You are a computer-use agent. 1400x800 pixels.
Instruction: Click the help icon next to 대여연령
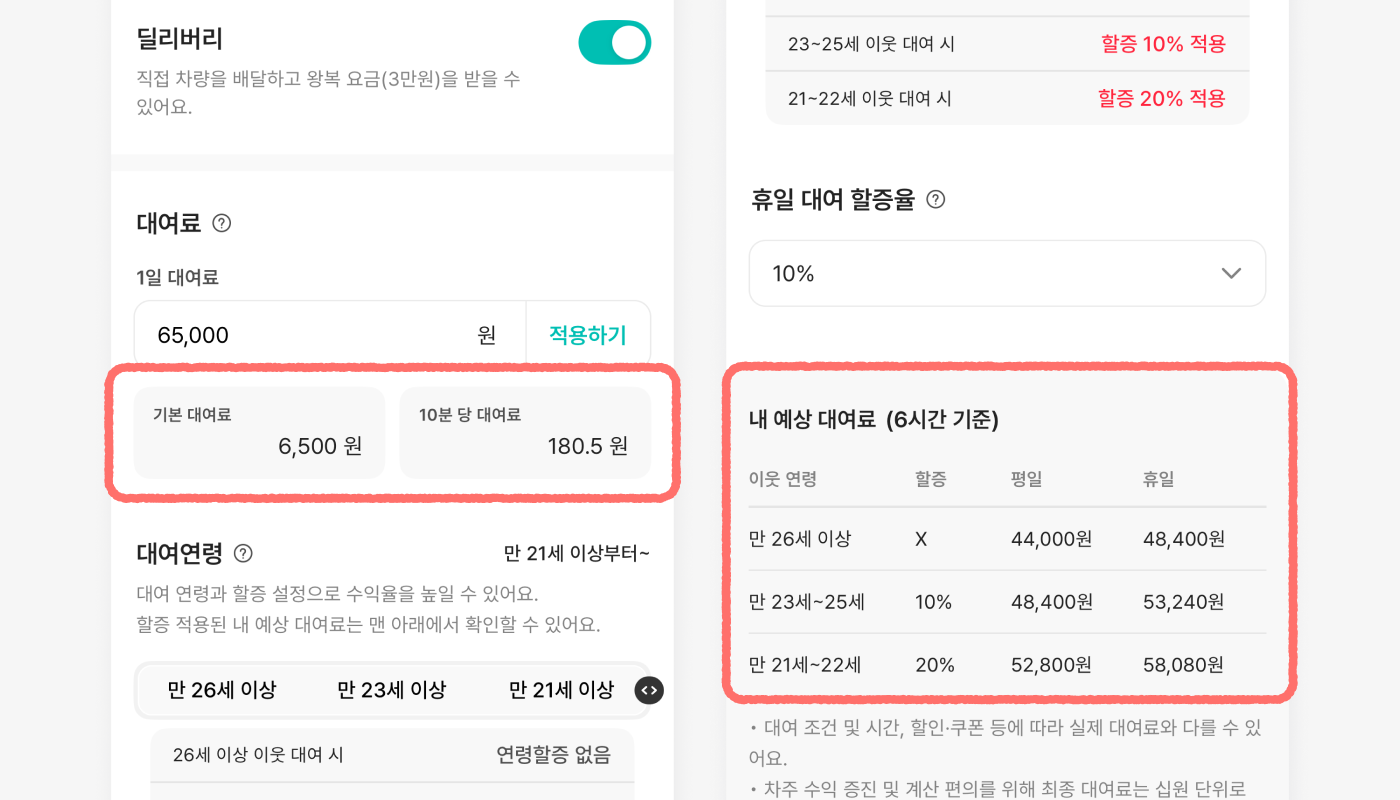[245, 553]
